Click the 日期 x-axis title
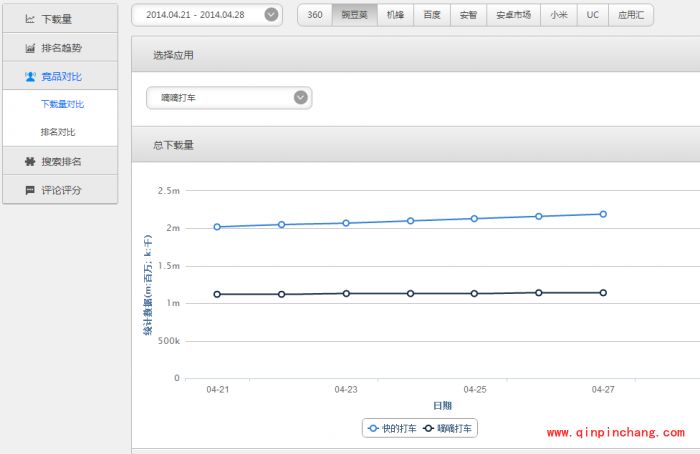 coord(442,405)
